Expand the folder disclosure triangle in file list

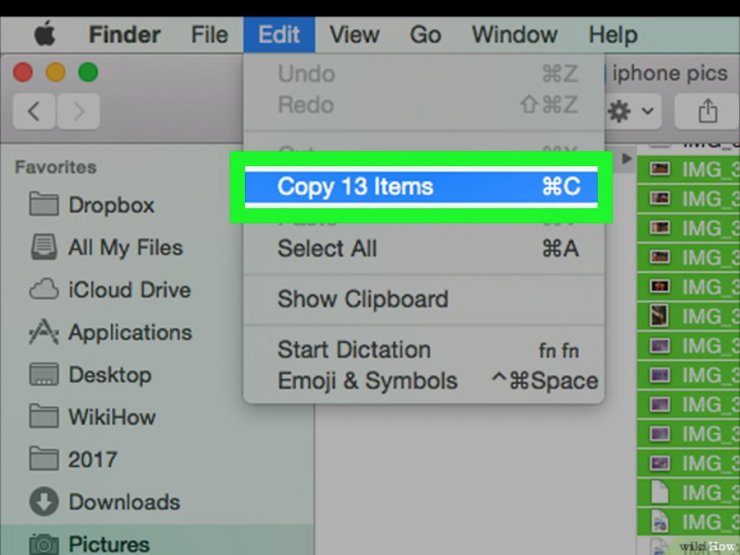pos(626,158)
